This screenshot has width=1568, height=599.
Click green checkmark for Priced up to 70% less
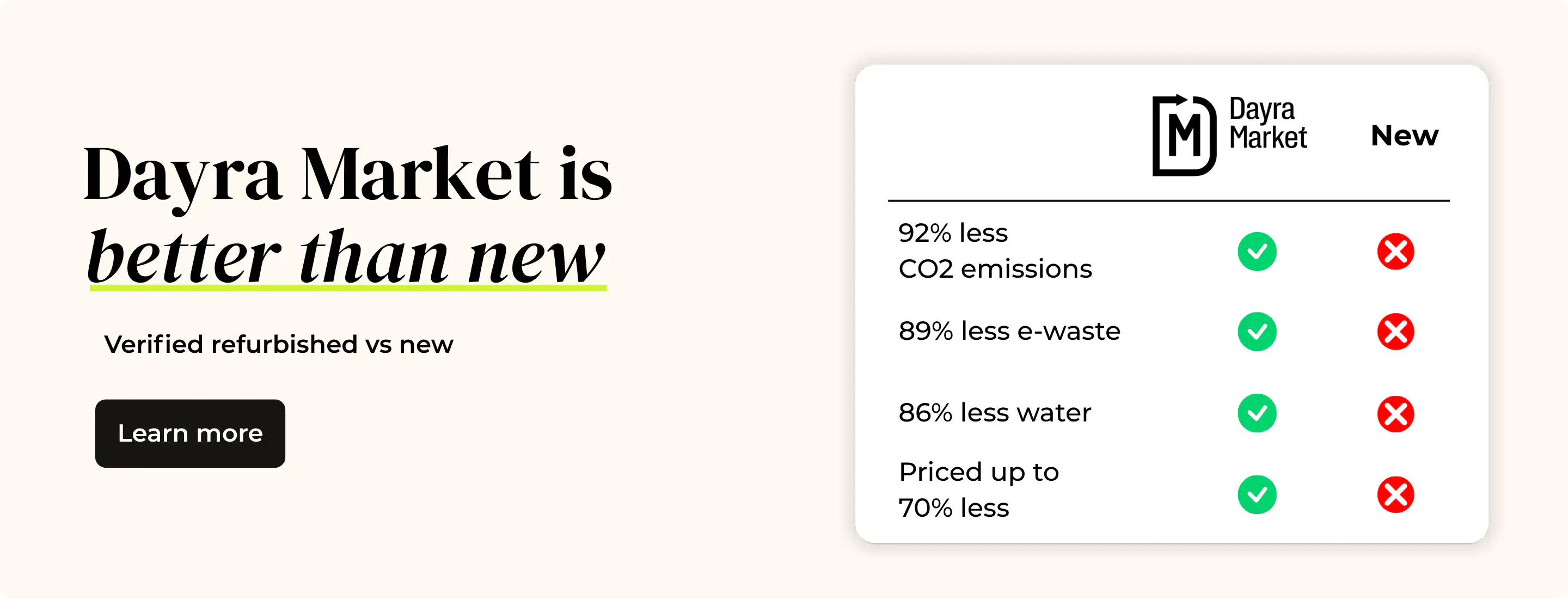click(1257, 494)
